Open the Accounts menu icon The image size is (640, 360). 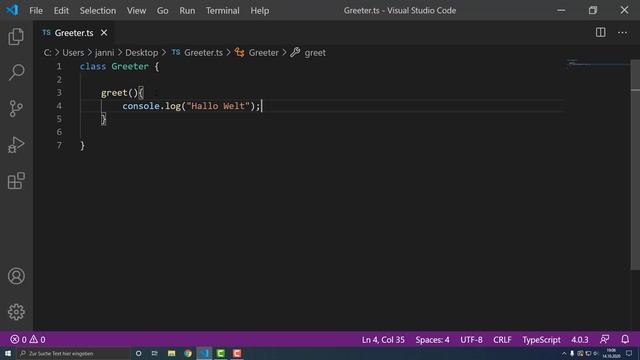[16, 276]
